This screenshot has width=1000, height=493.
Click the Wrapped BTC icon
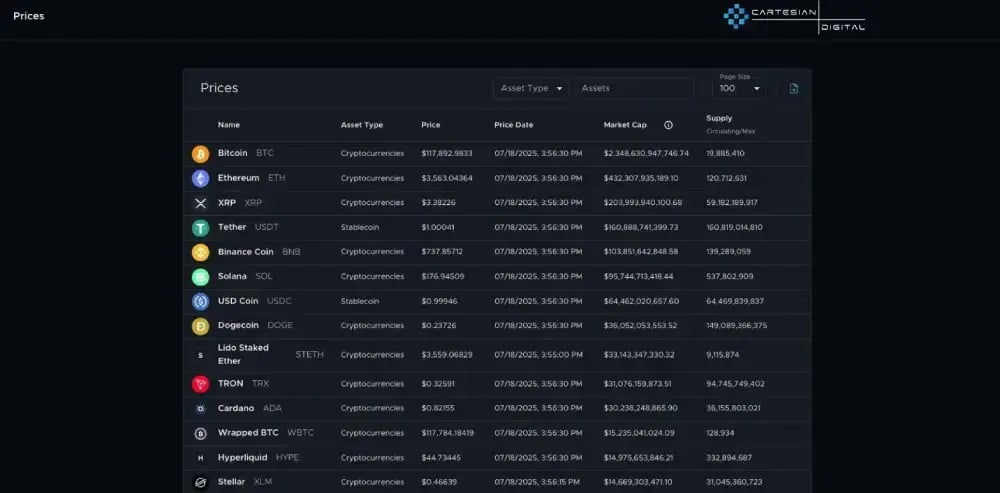coord(200,433)
